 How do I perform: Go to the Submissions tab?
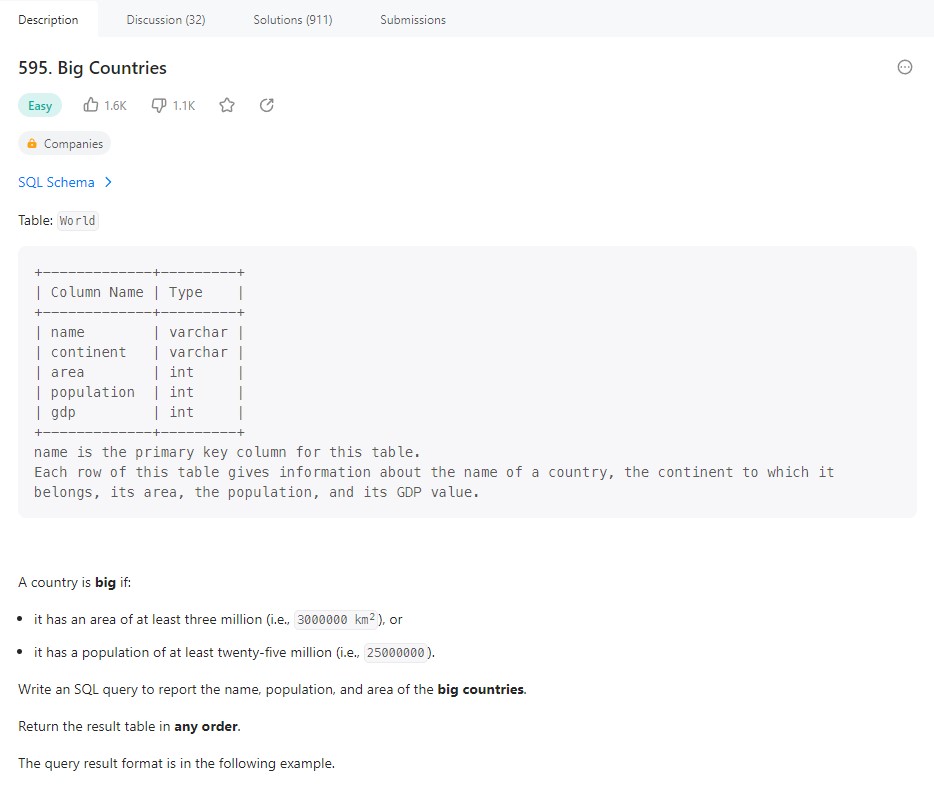pyautogui.click(x=413, y=20)
